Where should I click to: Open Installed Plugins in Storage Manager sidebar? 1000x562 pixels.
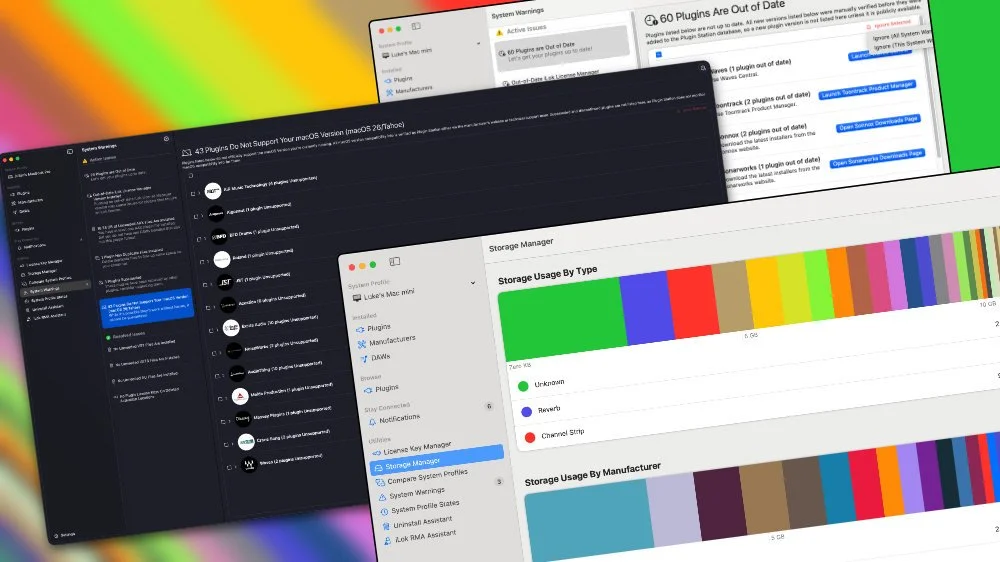373,328
